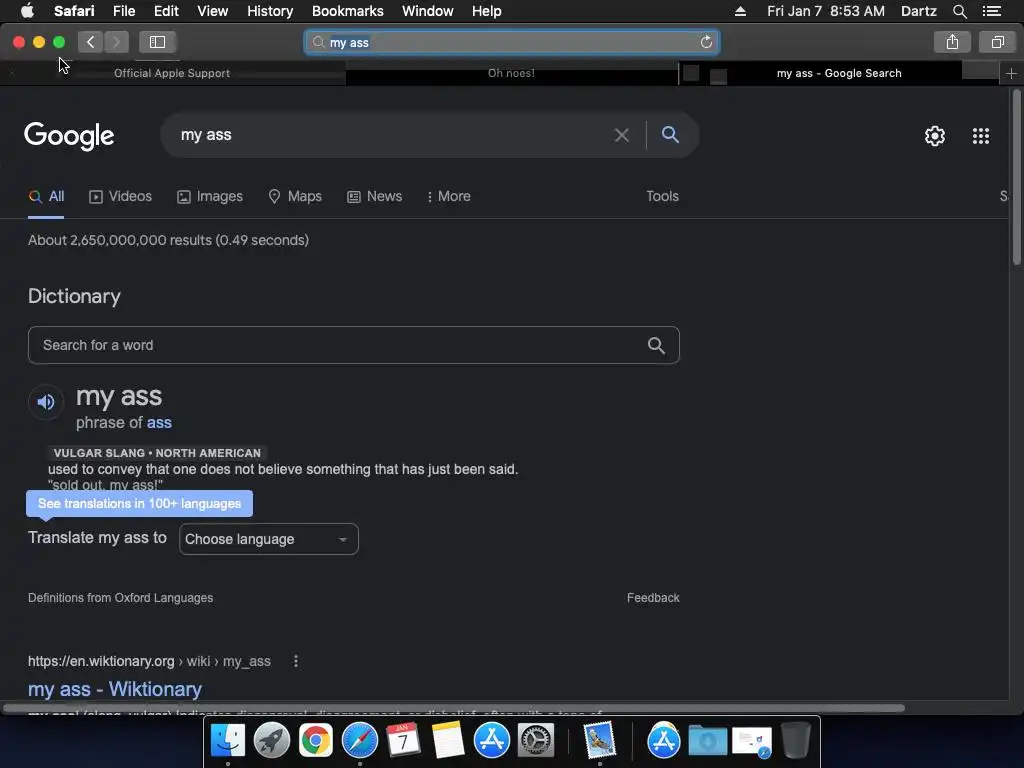Submit search with Google magnifier icon
Viewport: 1024px width, 768px height.
(x=670, y=135)
